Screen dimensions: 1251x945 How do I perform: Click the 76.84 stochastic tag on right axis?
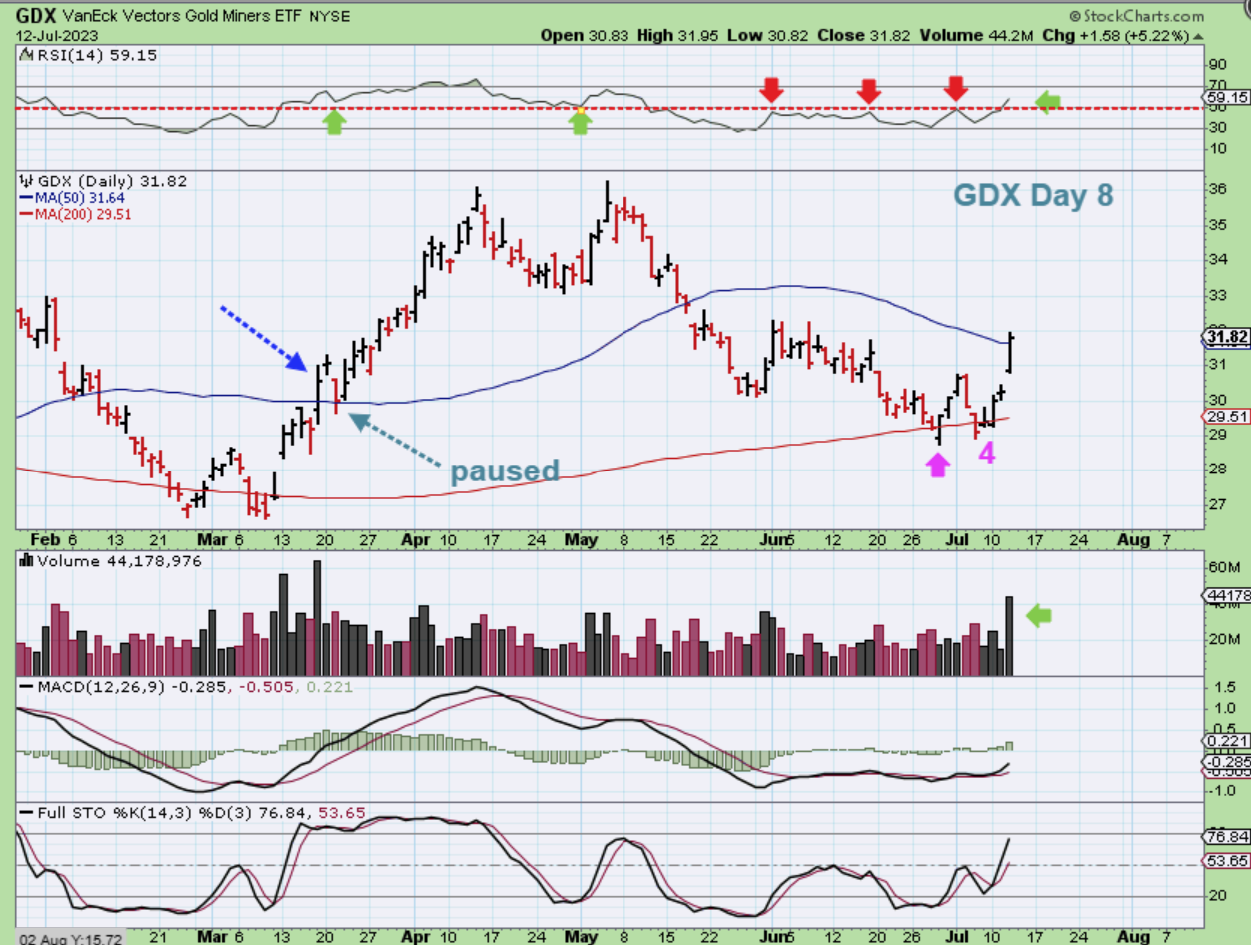1226,837
